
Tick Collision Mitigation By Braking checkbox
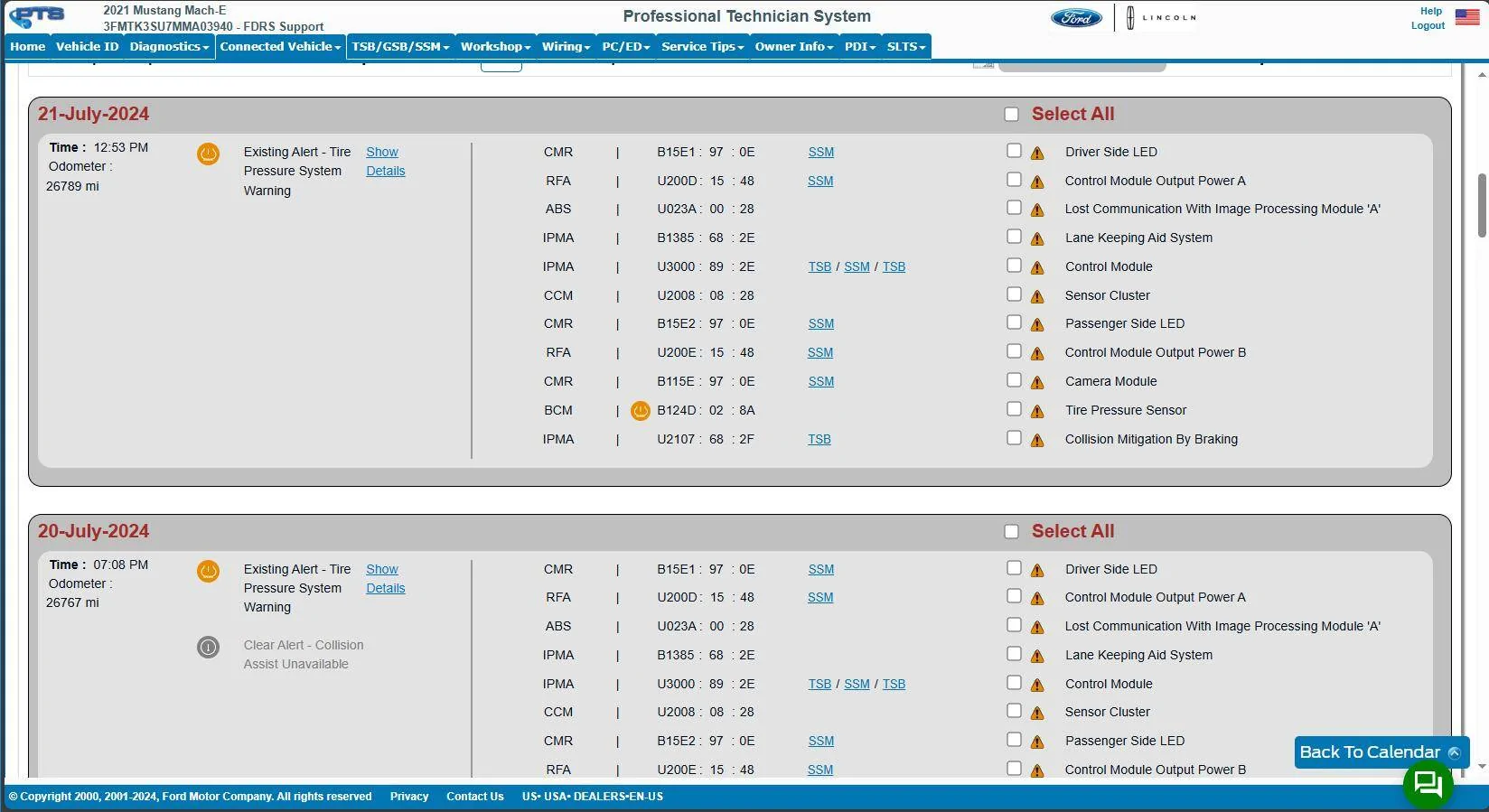coord(1014,438)
